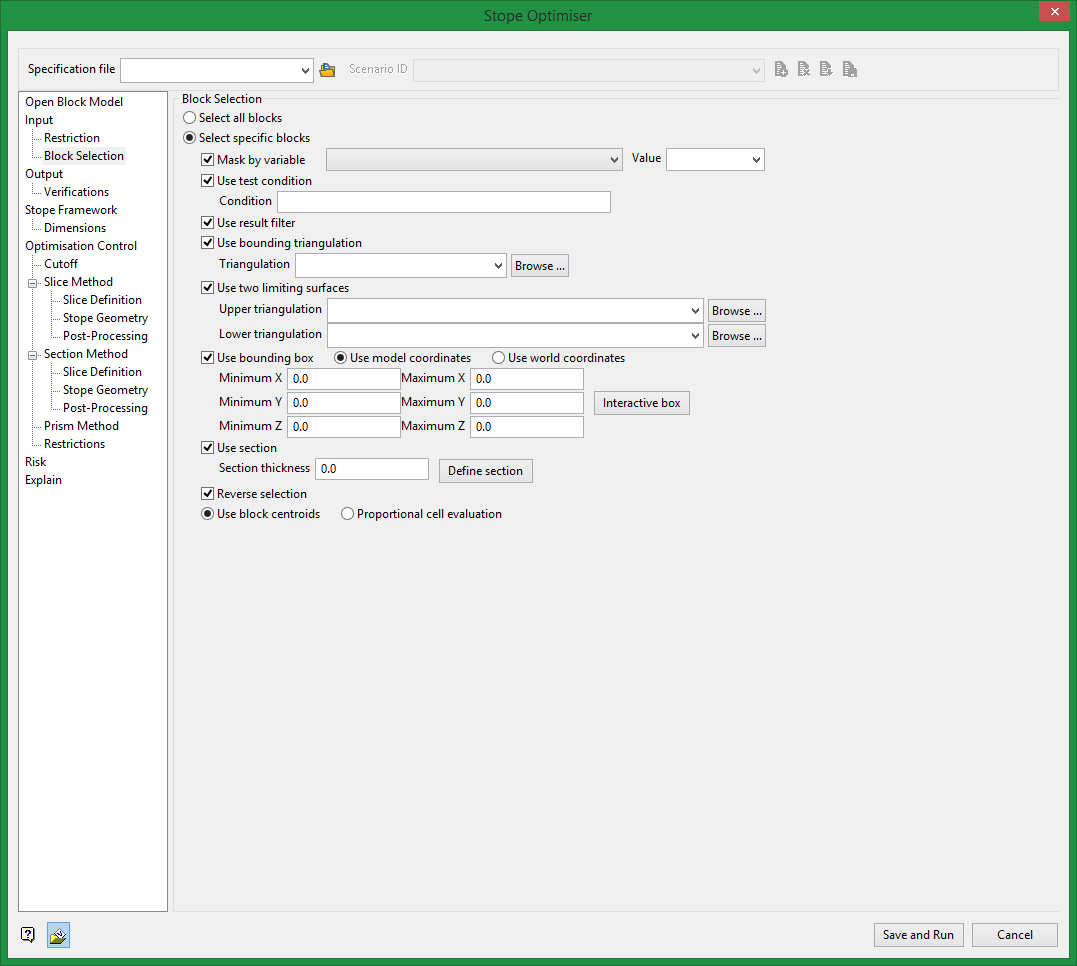Go to the Cutoff page in the tree

tap(61, 264)
